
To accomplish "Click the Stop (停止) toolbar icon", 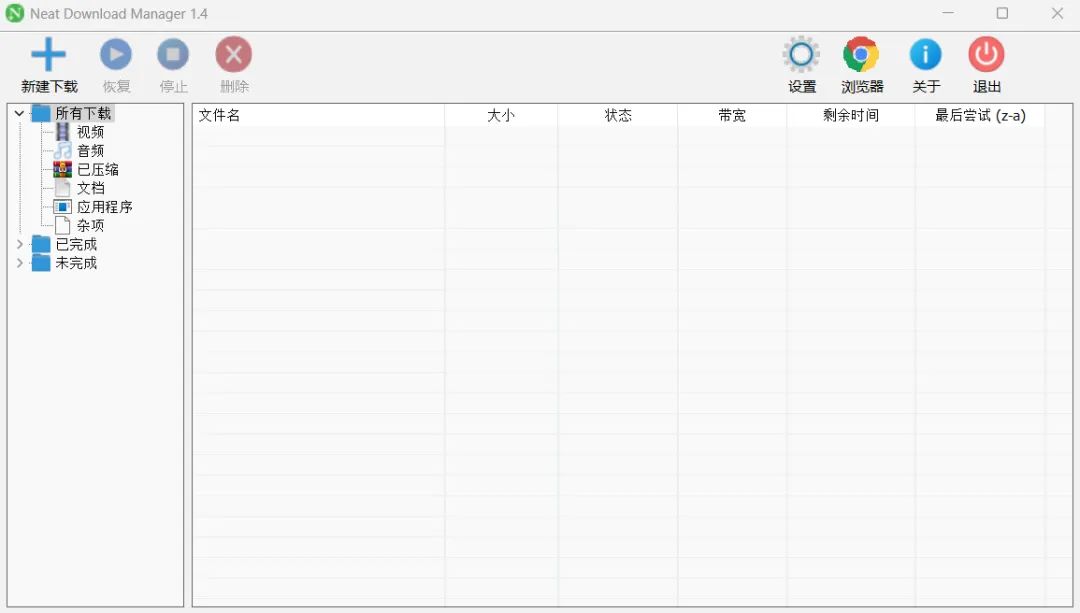I will point(173,55).
